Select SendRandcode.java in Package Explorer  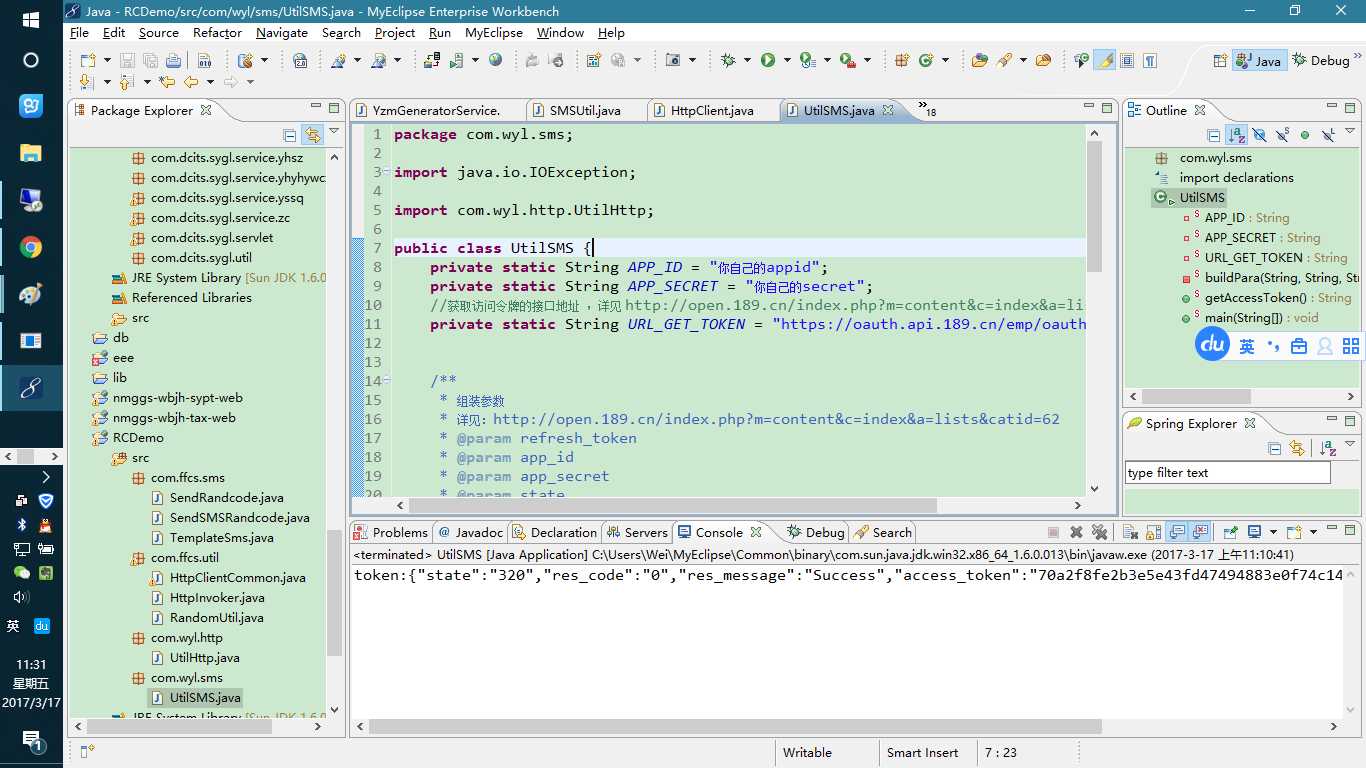click(x=226, y=498)
